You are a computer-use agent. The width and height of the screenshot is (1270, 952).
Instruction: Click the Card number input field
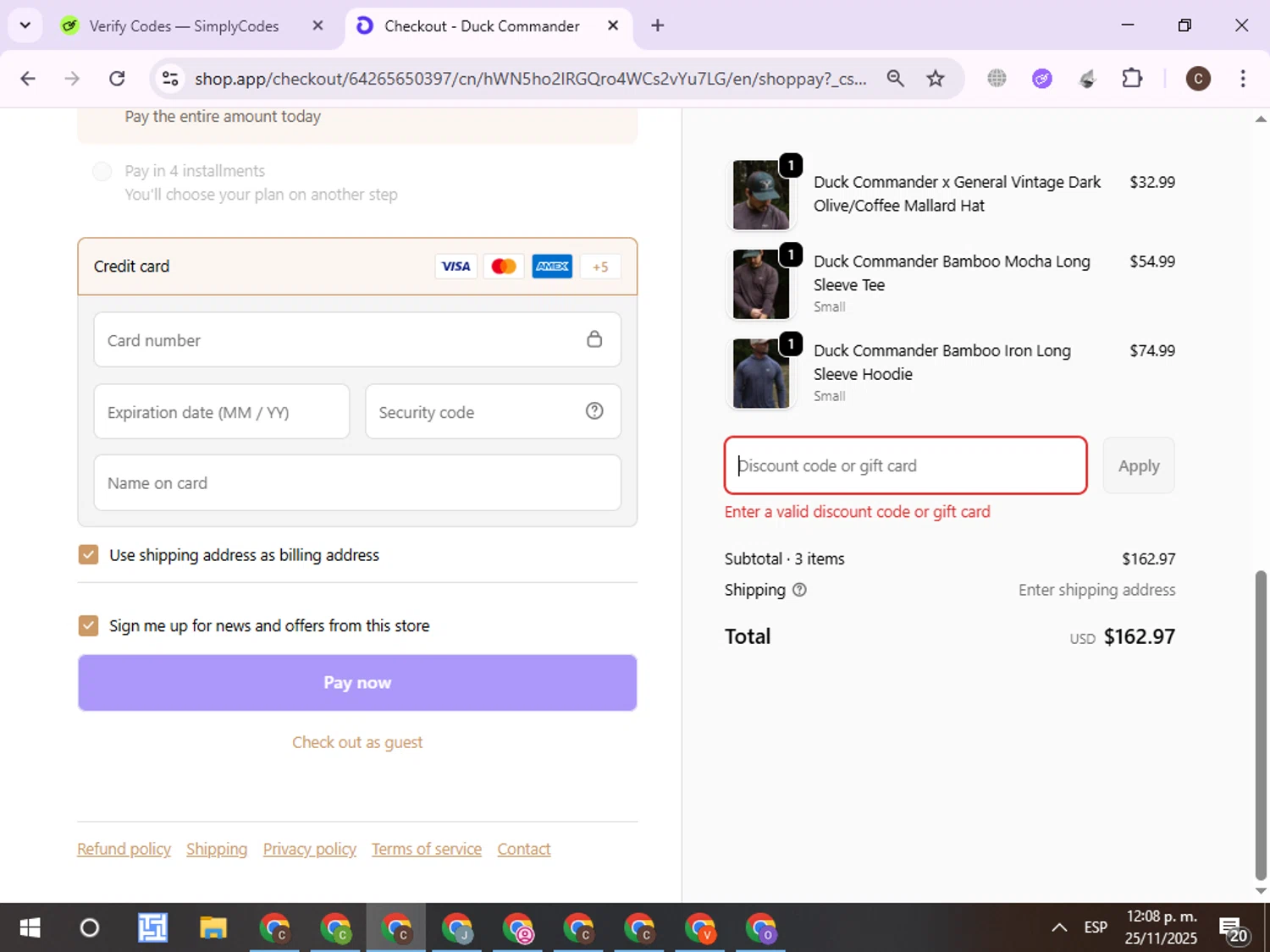coord(357,339)
